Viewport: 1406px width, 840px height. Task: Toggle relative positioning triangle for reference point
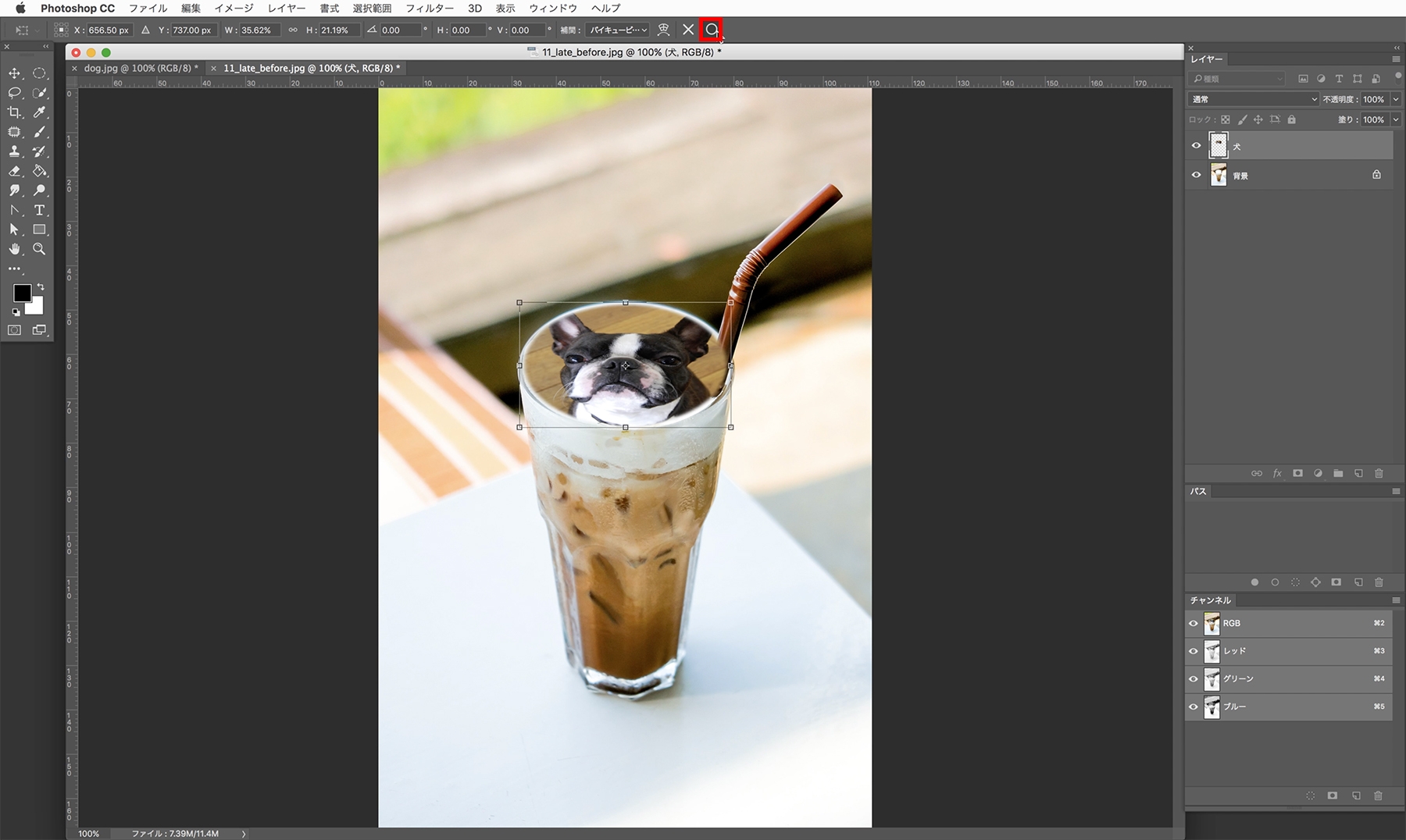145,30
